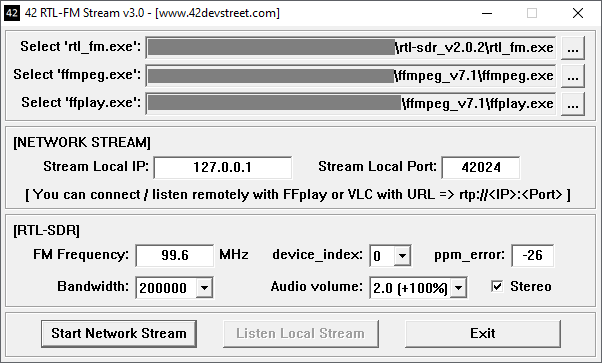Select the FM Frequency input box
The width and height of the screenshot is (602, 363).
click(x=175, y=255)
